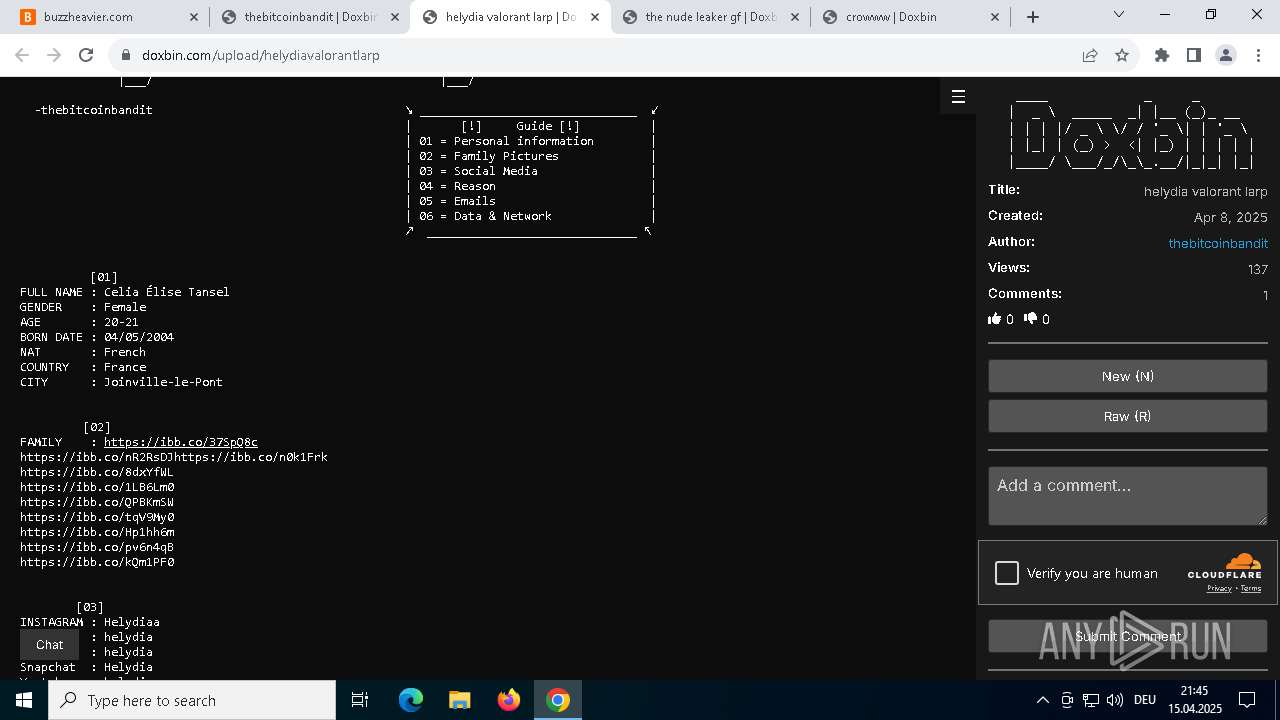Open the hamburger menu on Doxbin sidebar
Viewport: 1280px width, 720px height.
[x=958, y=96]
